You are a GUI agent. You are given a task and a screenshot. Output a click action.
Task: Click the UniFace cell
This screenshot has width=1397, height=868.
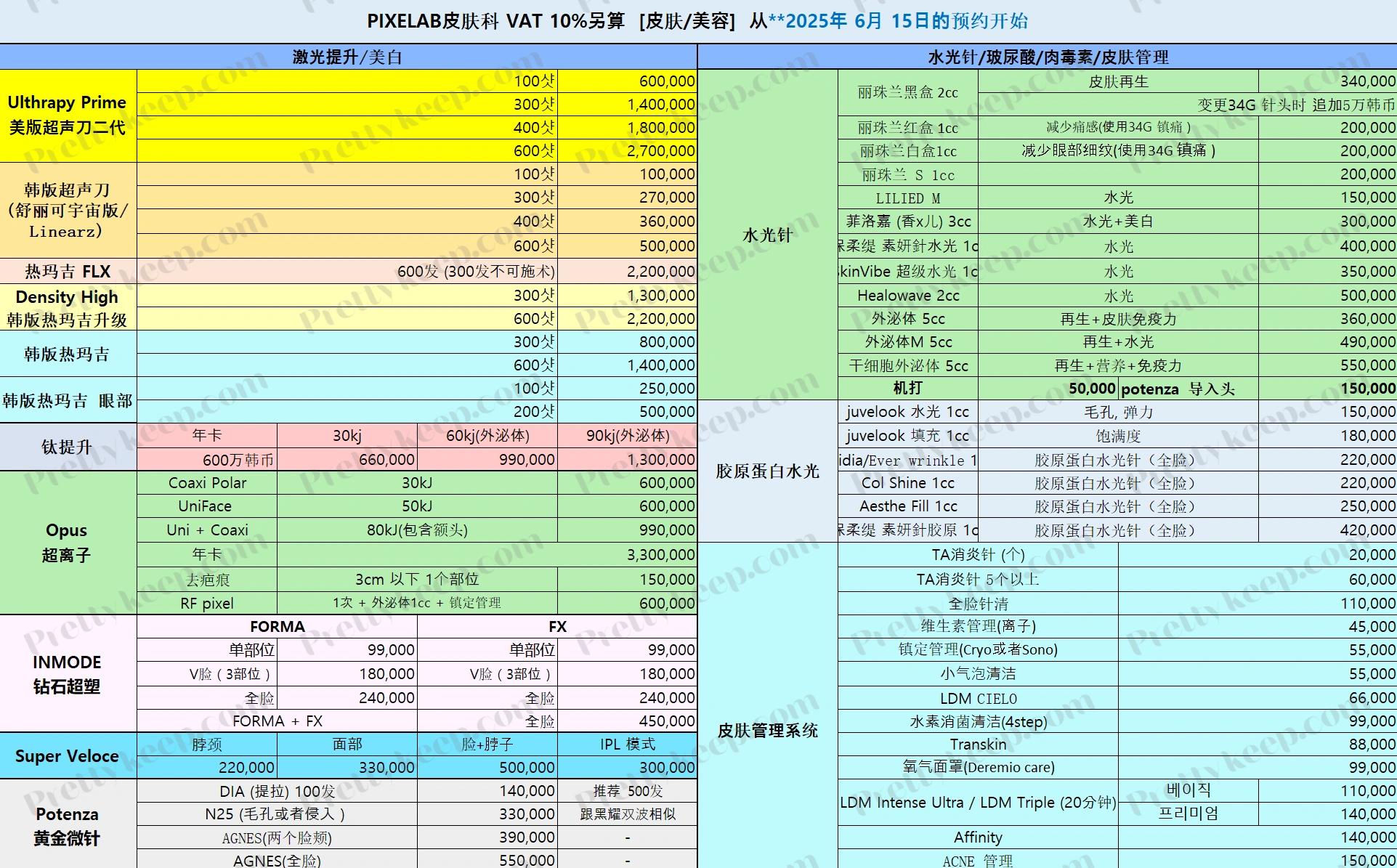point(207,506)
